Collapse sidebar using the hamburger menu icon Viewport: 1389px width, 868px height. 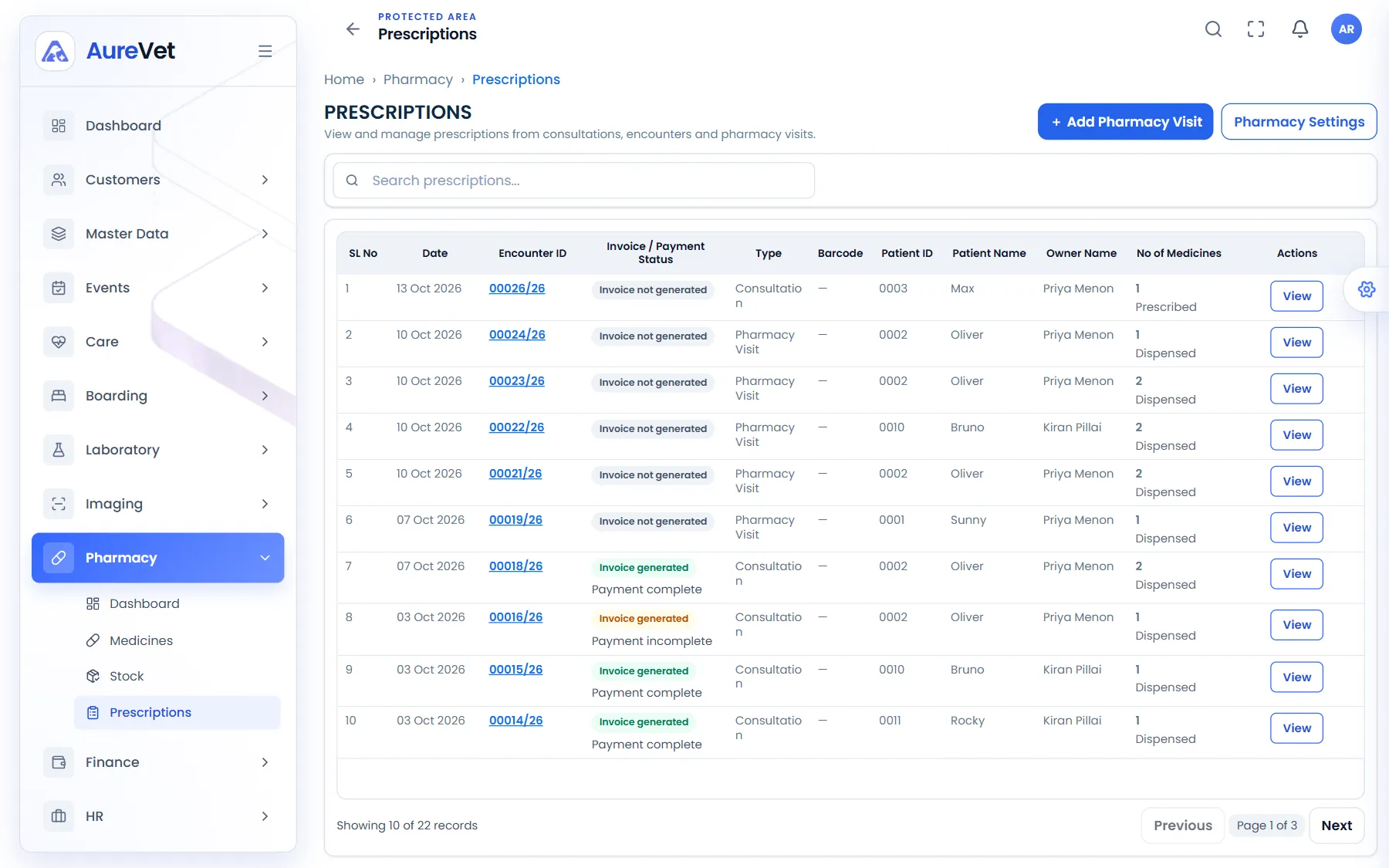point(265,51)
